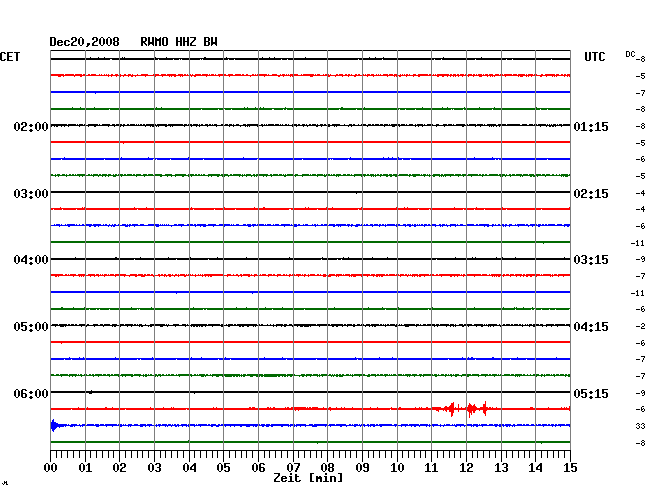Select the 02:00 CET time label
This screenshot has height=494, width=650.
tap(31, 126)
